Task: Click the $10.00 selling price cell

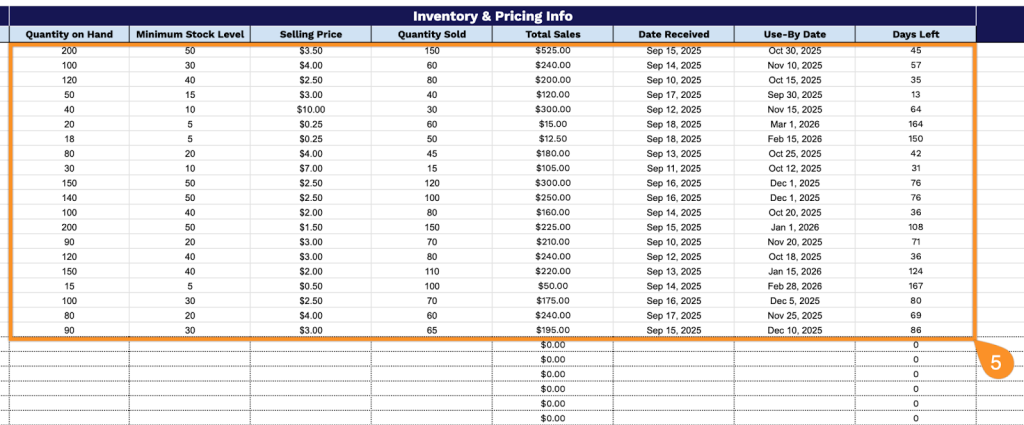Action: (x=311, y=109)
